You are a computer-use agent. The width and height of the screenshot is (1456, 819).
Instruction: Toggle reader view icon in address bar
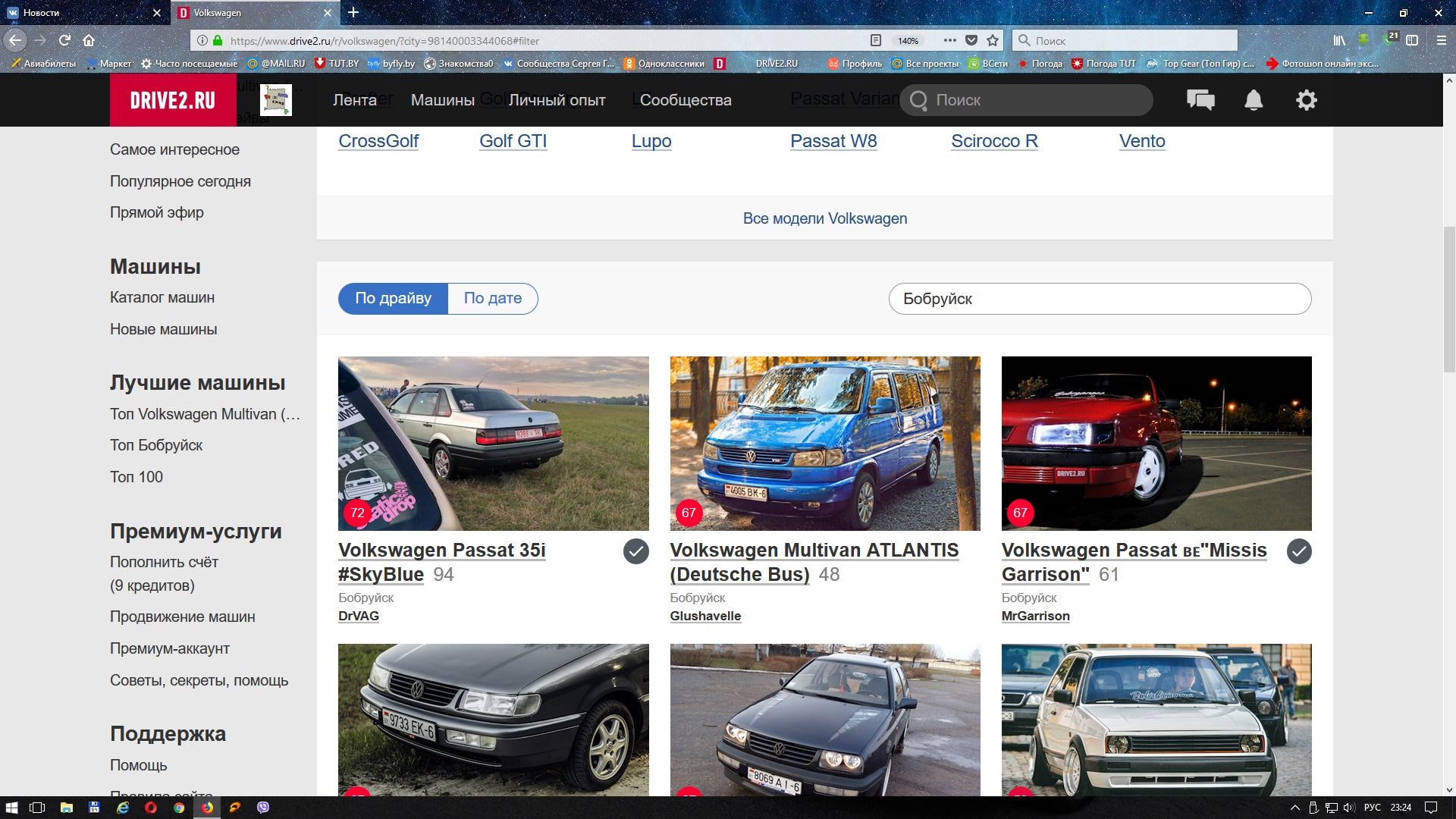point(875,40)
